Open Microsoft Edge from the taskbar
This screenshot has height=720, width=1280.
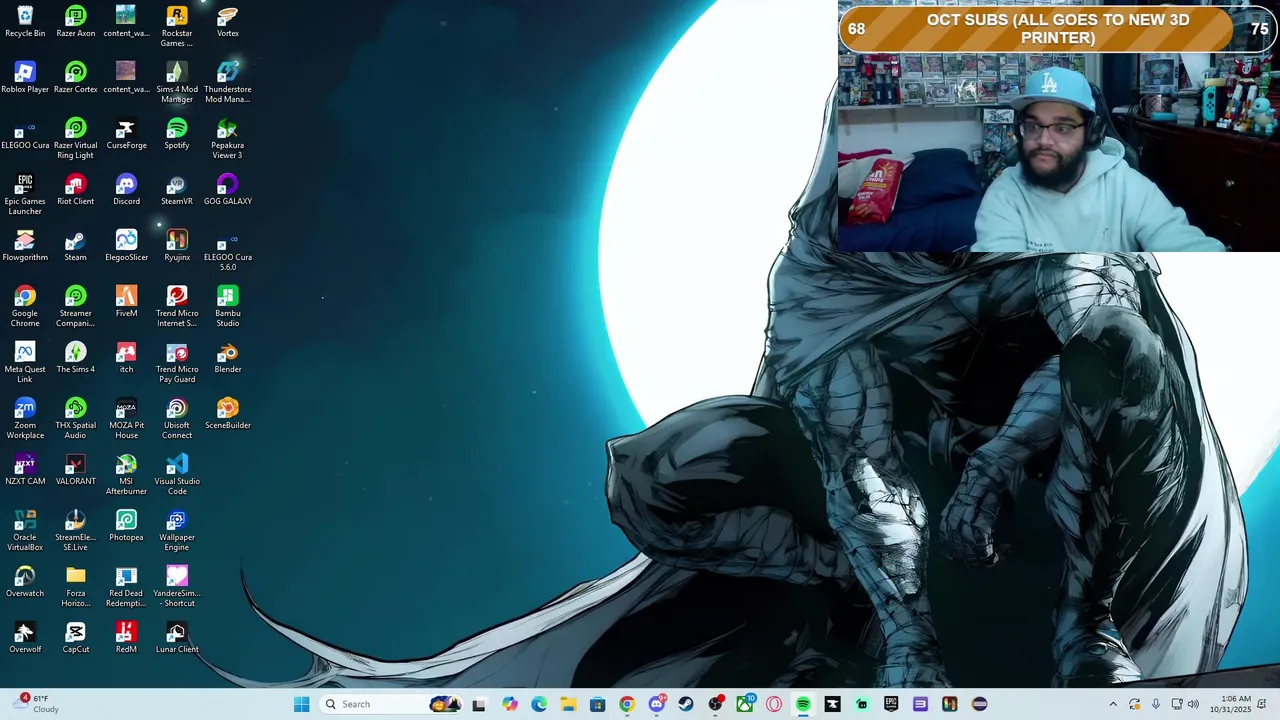coord(539,704)
